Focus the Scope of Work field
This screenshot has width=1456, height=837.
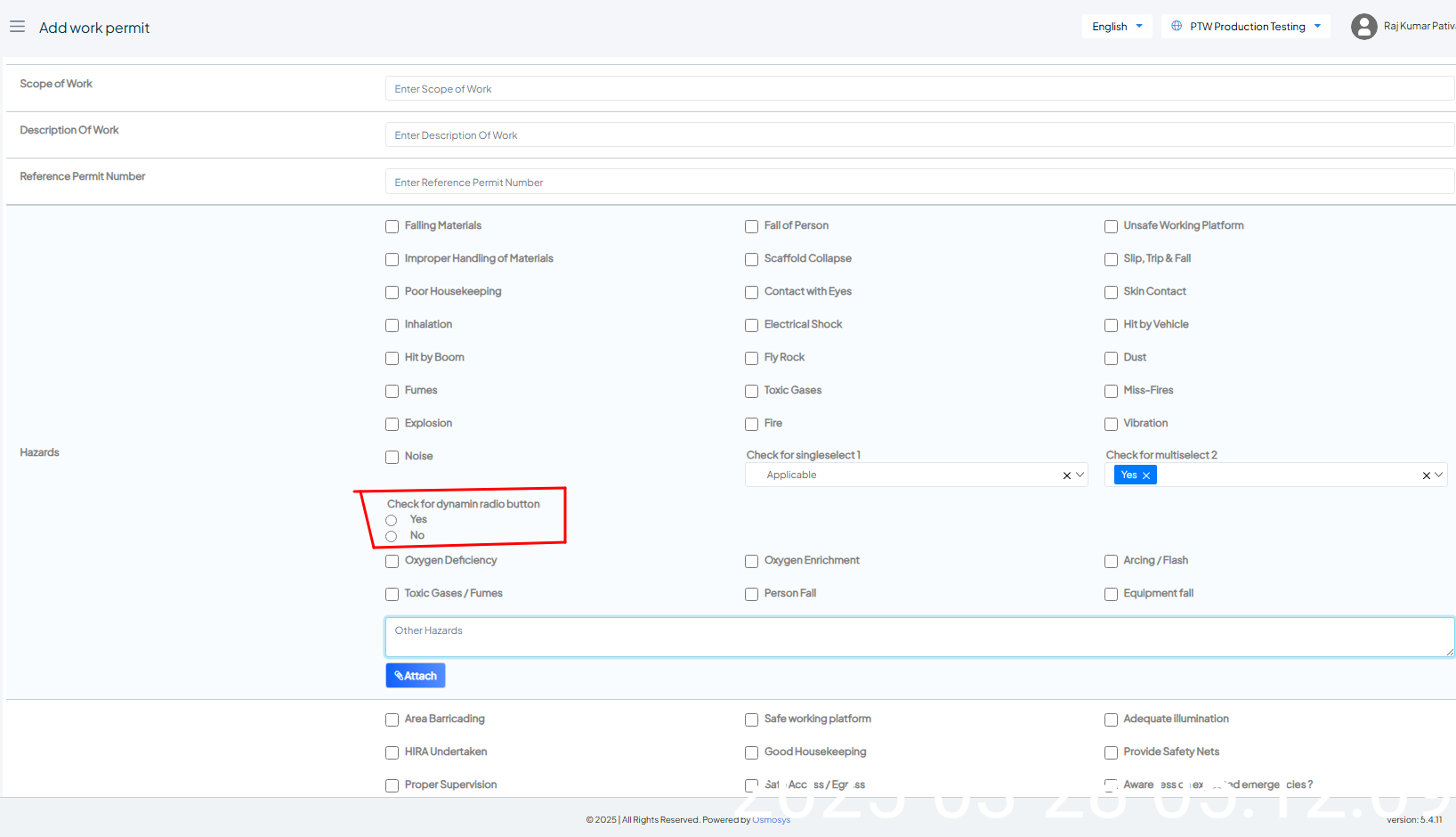(x=919, y=89)
